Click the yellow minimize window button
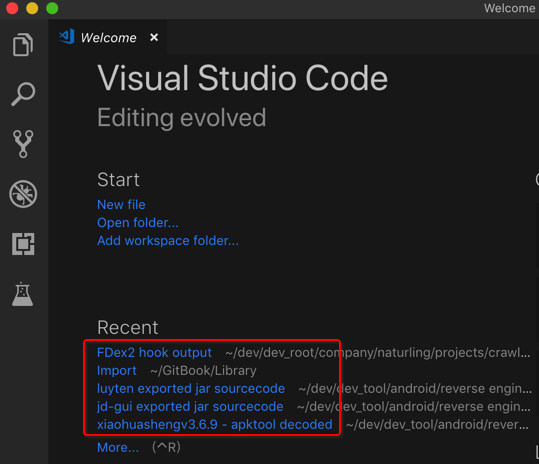This screenshot has height=464, width=539. point(32,8)
